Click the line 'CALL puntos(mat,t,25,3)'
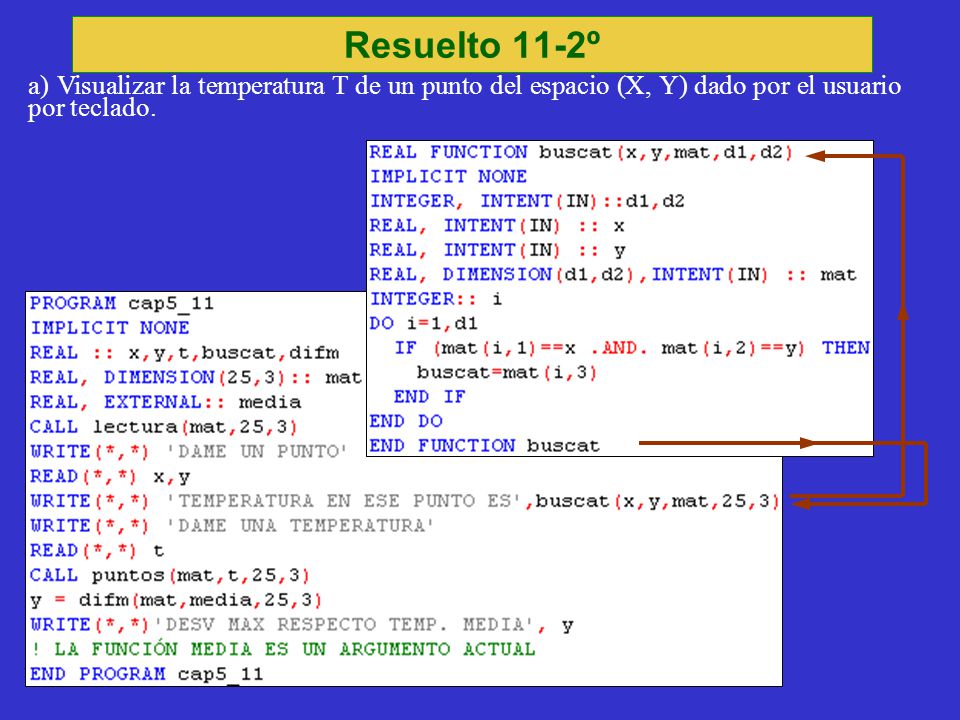 tap(170, 575)
